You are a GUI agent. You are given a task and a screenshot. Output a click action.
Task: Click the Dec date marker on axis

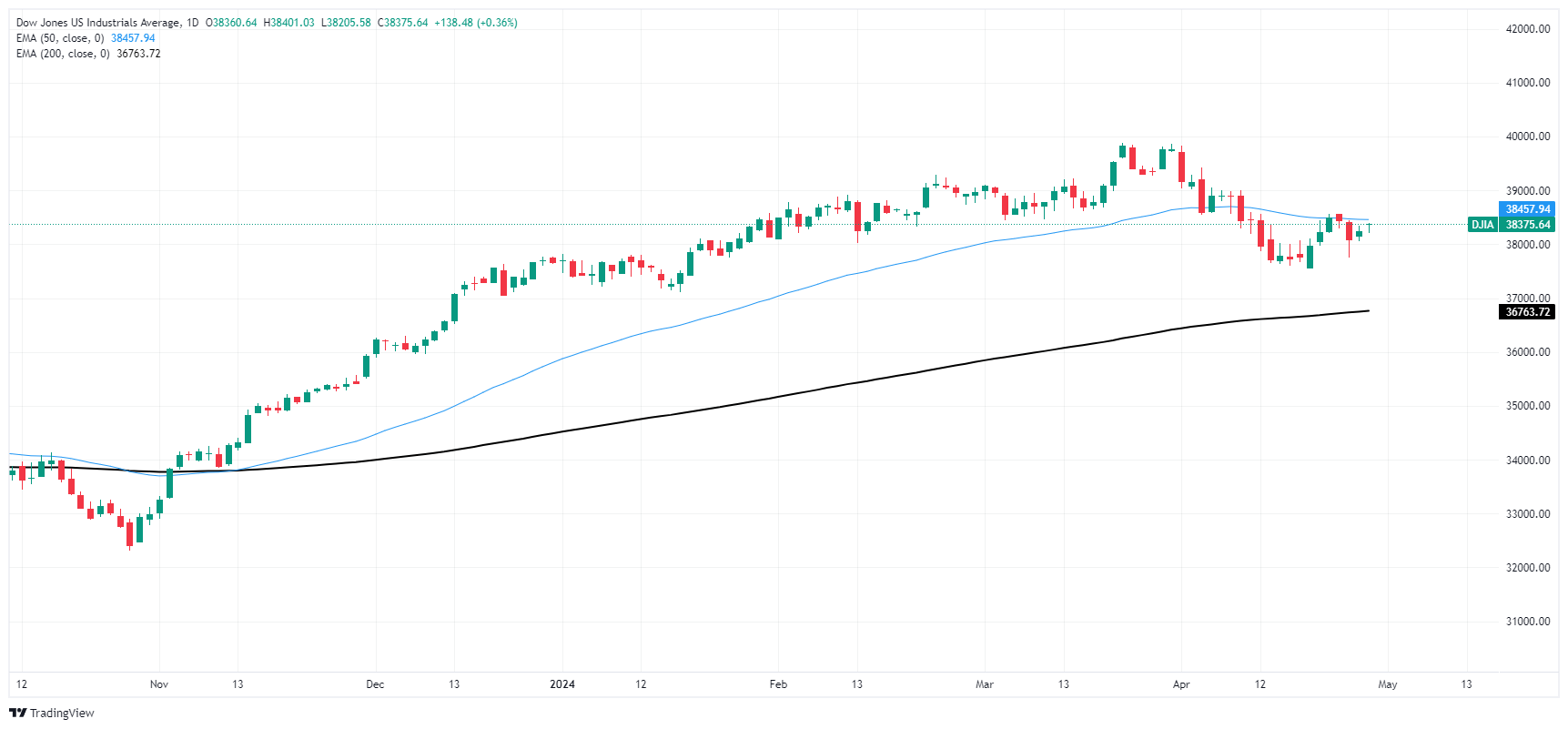click(375, 684)
